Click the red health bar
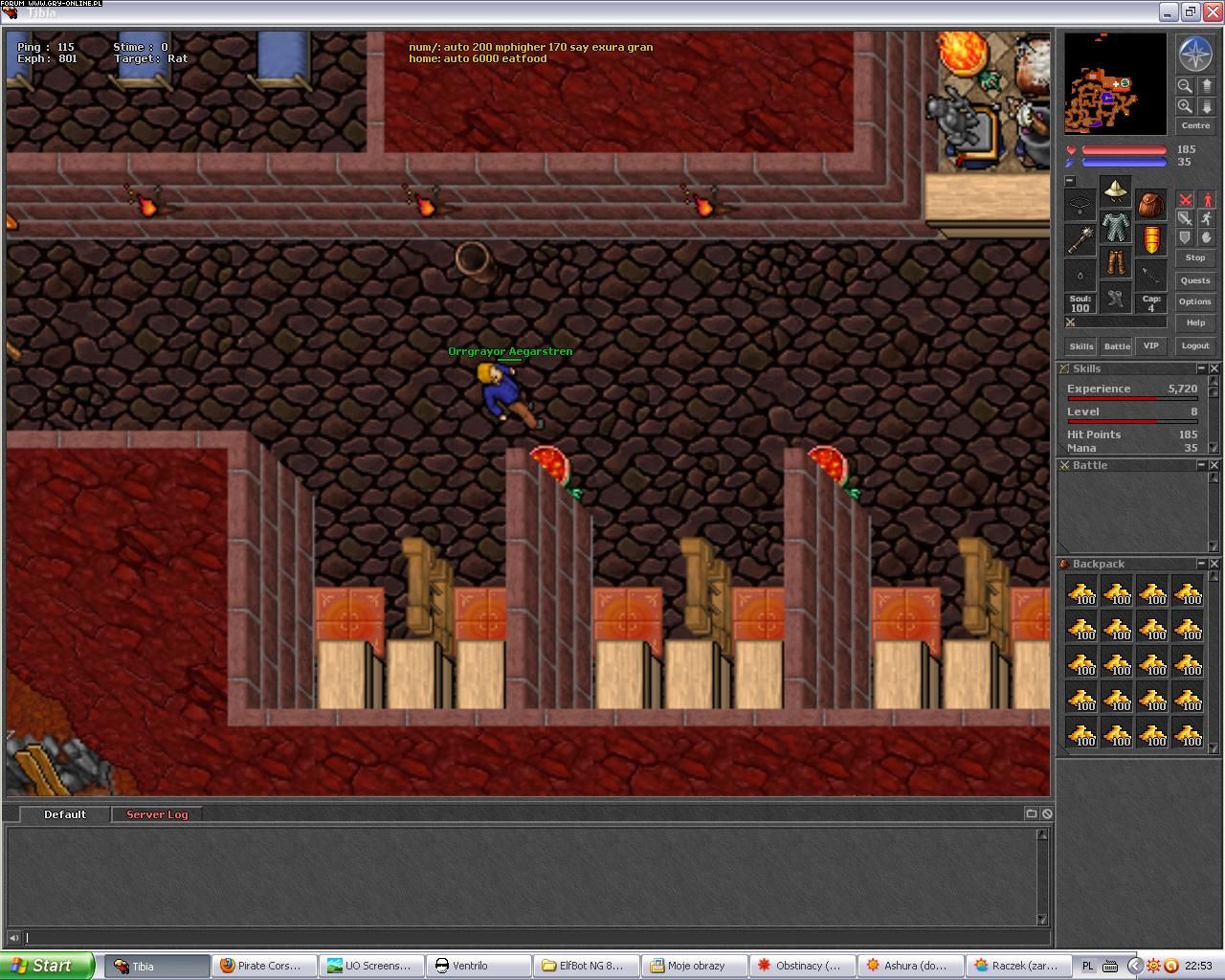This screenshot has height=980, width=1225. [1124, 150]
